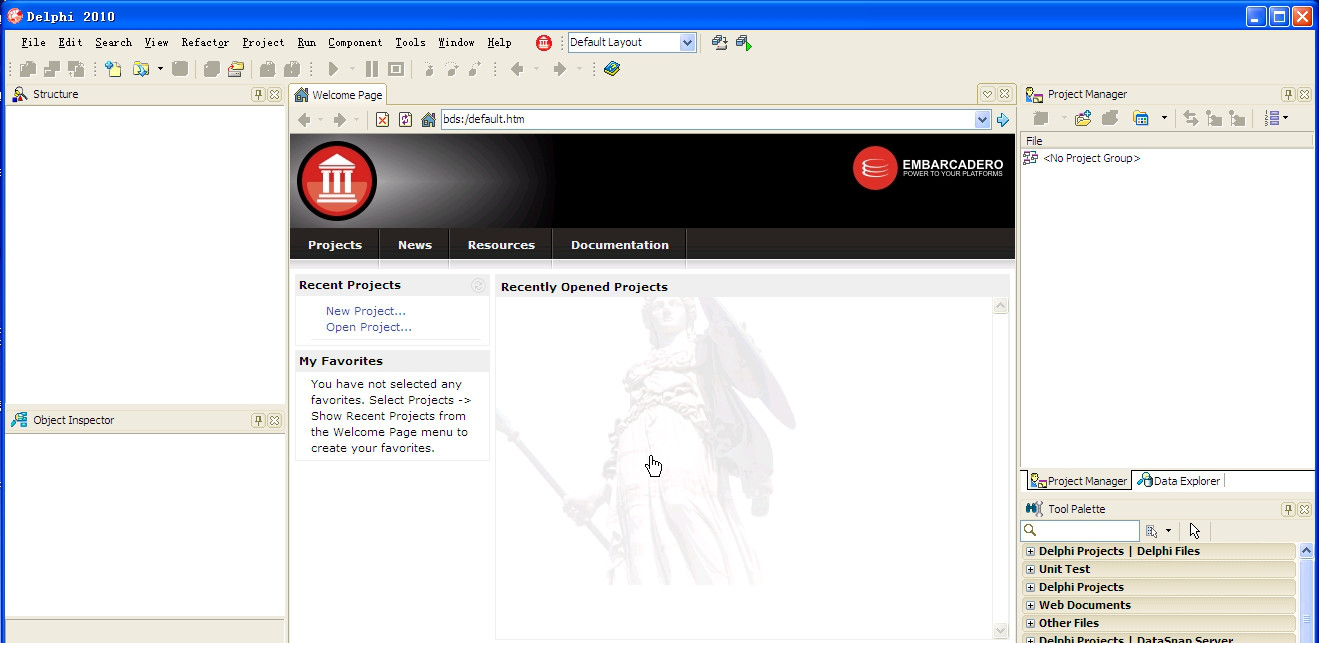Click the Tool Palette arrow pointer icon
Viewport: 1319px width, 668px height.
(1194, 531)
